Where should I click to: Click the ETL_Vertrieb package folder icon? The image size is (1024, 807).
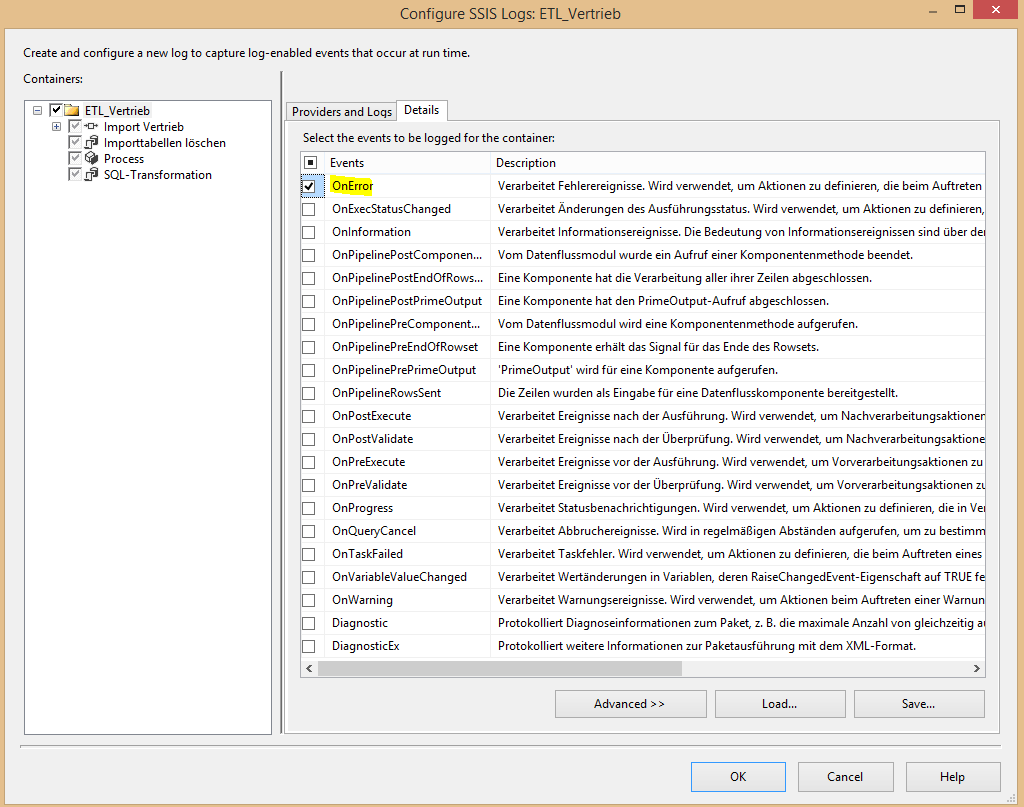(x=72, y=110)
